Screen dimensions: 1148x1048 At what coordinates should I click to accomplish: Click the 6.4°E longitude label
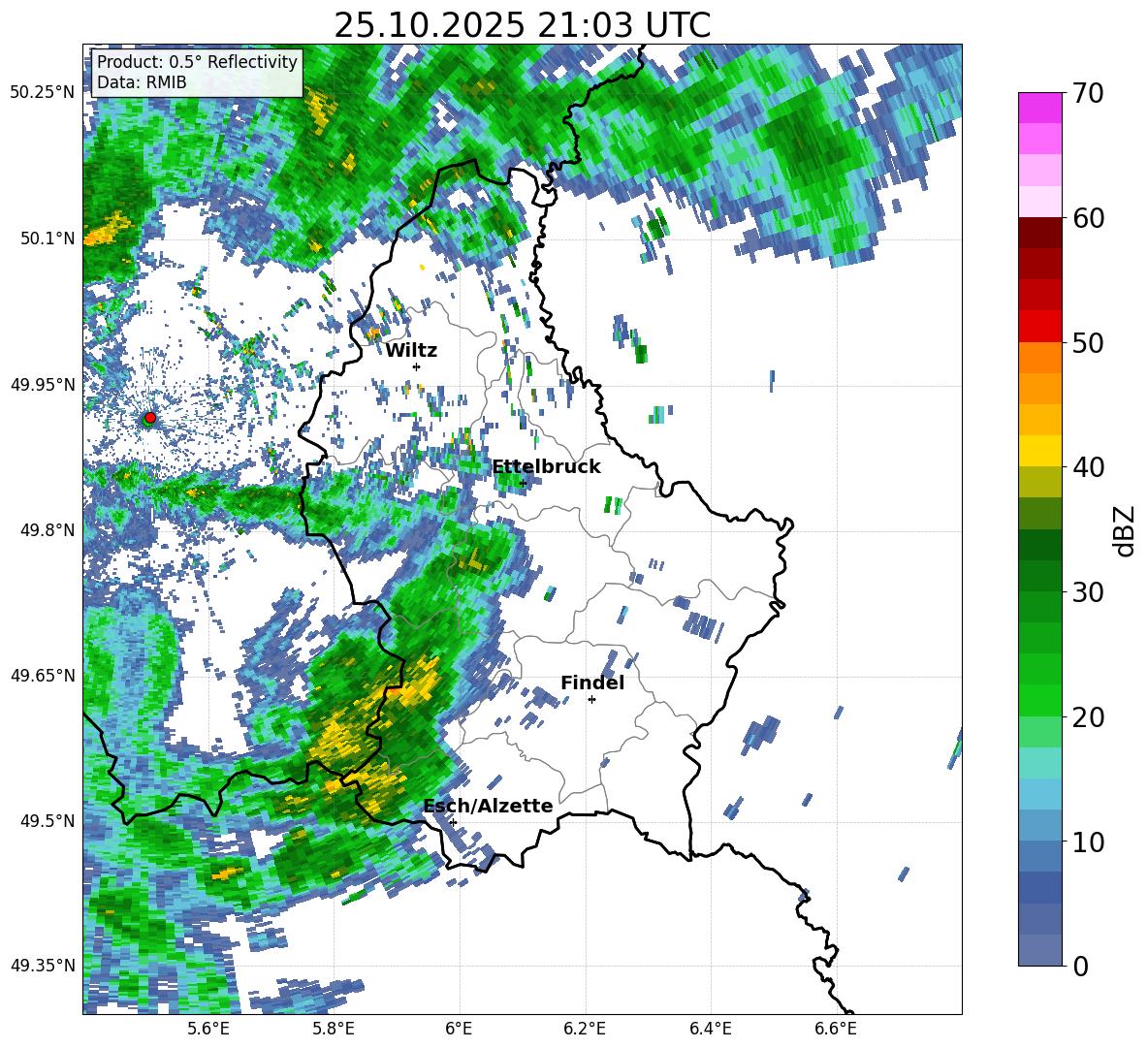pos(710,1029)
